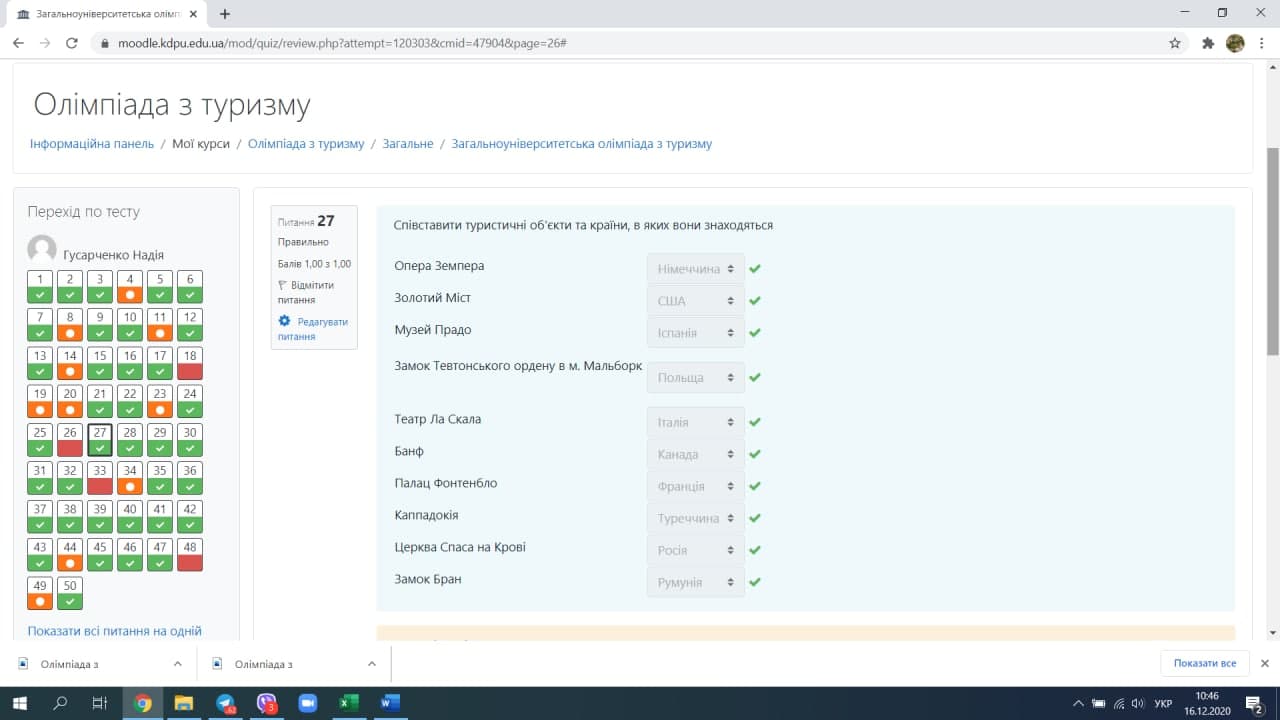Open Загальноуніверситетська олімпіада з туризму breadcrumb
Screen dimensions: 1280x720
pos(582,144)
